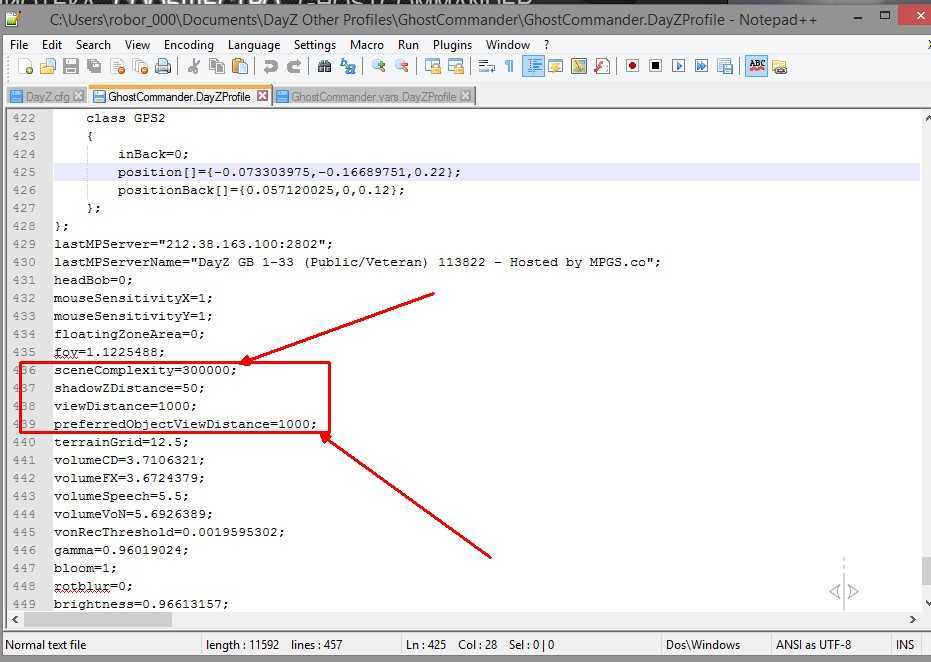Image resolution: width=931 pixels, height=662 pixels.
Task: Expand the Settings menu
Action: [314, 45]
